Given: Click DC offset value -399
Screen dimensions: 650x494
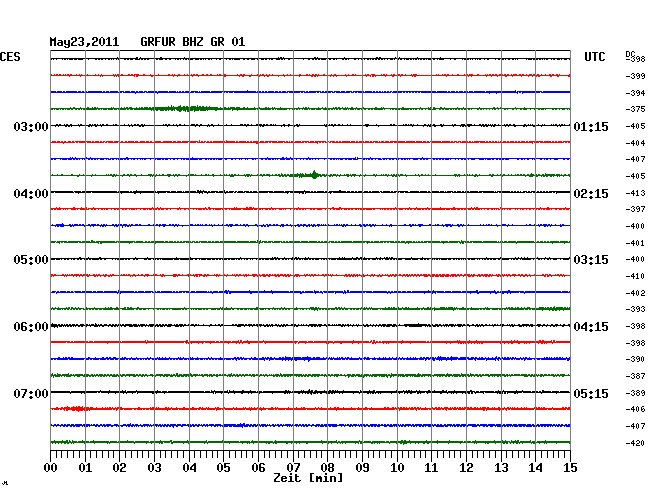Looking at the screenshot, I should pos(635,76).
